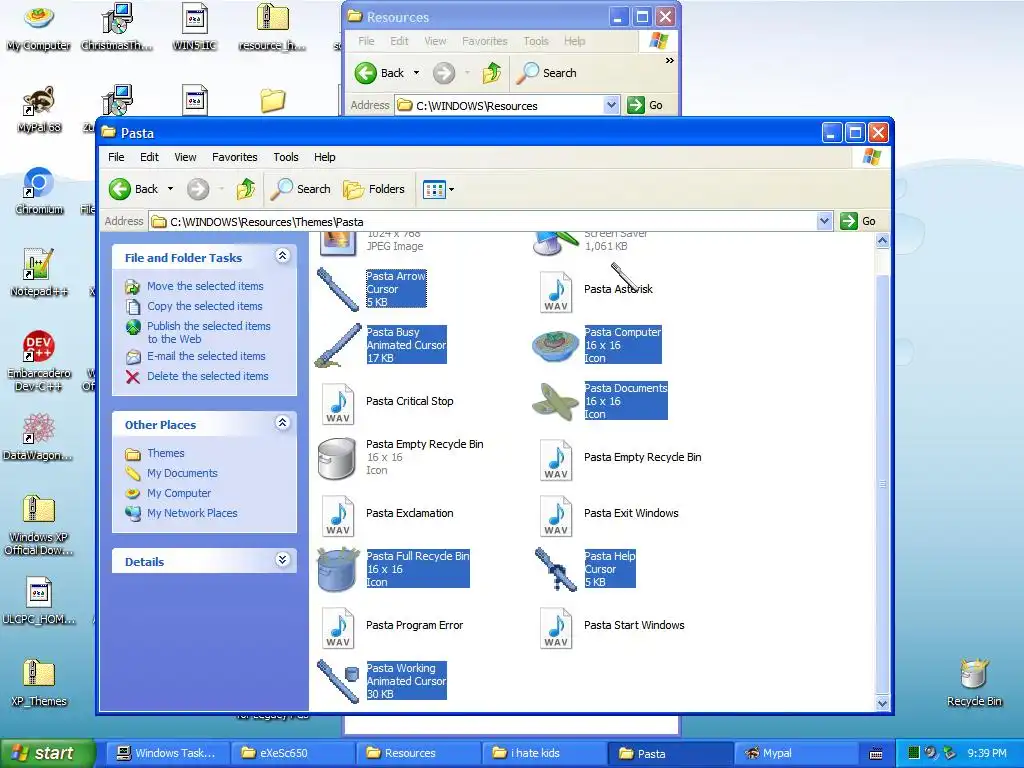The image size is (1024, 768).
Task: Select the Pasta Exit Windows WAV icon
Action: coord(556,517)
